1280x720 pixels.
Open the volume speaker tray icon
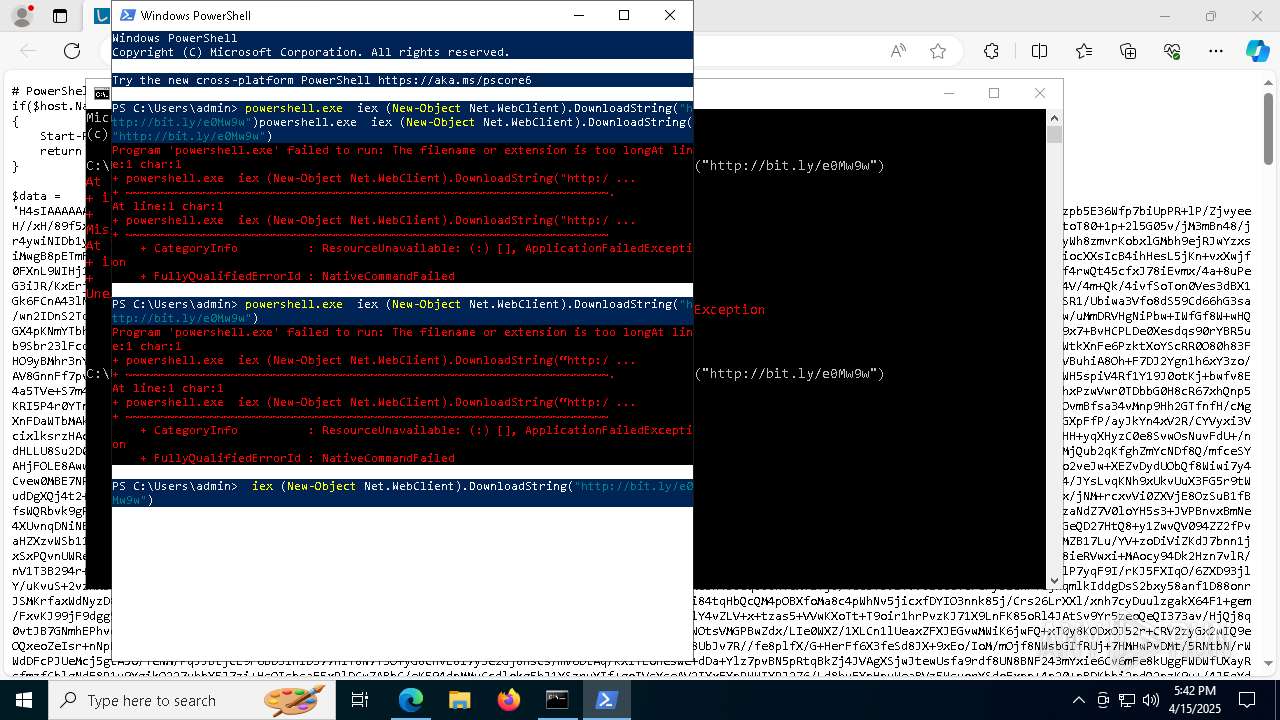tap(1150, 700)
